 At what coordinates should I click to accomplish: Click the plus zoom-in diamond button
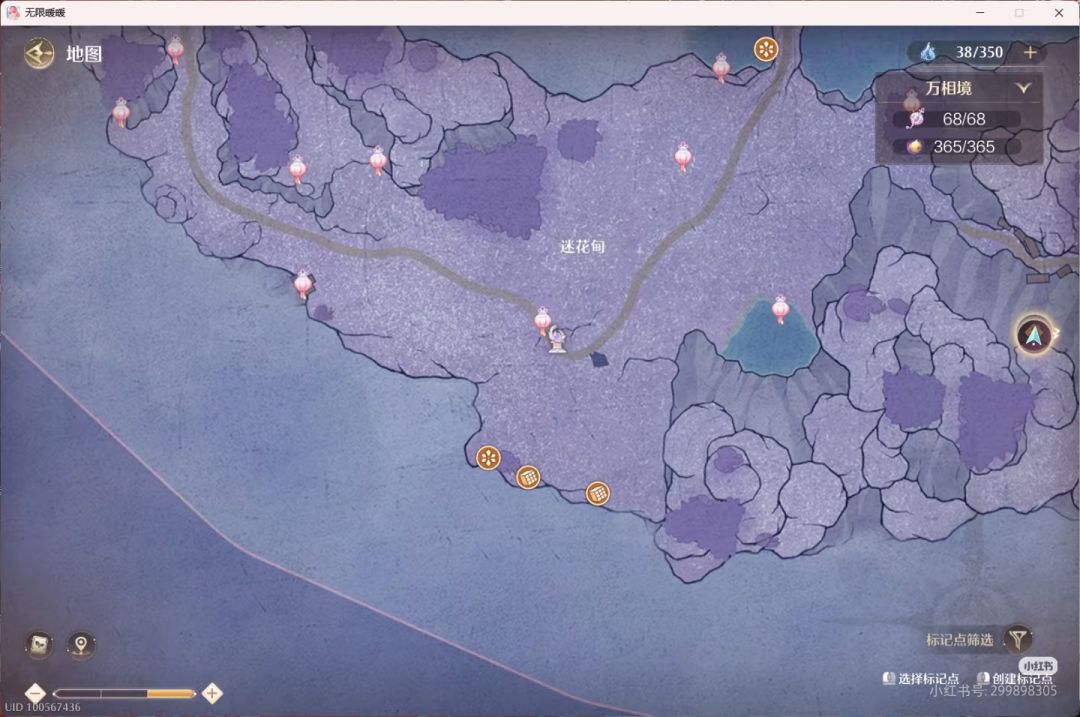[x=212, y=693]
